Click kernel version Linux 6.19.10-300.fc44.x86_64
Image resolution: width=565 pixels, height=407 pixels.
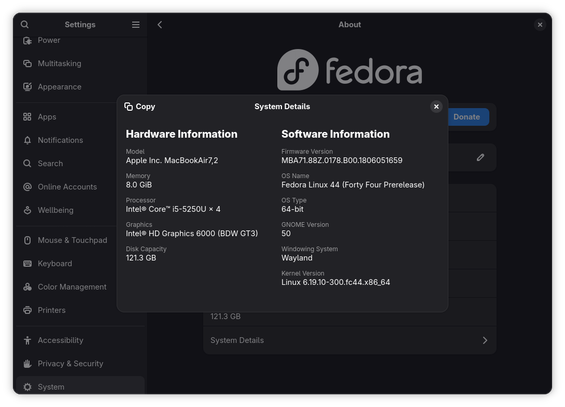[x=335, y=282]
